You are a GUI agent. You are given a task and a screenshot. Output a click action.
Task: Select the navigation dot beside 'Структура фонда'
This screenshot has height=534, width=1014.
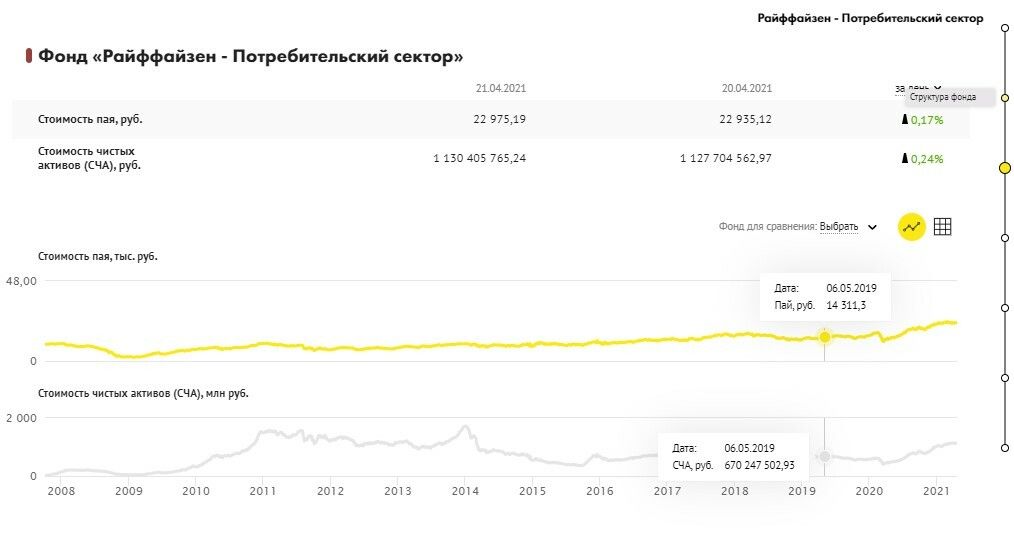click(x=1005, y=98)
